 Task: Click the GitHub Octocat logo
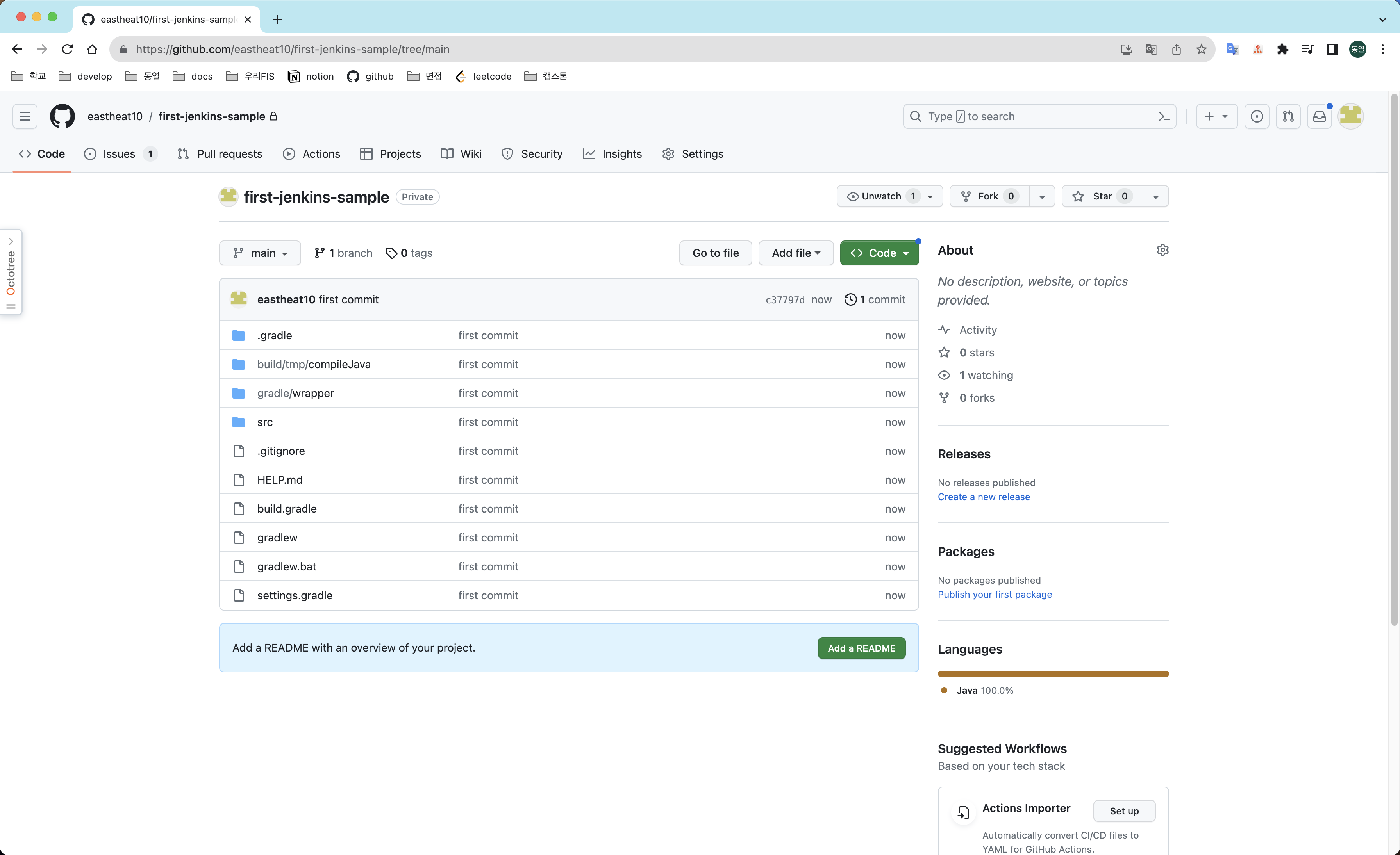[x=62, y=116]
